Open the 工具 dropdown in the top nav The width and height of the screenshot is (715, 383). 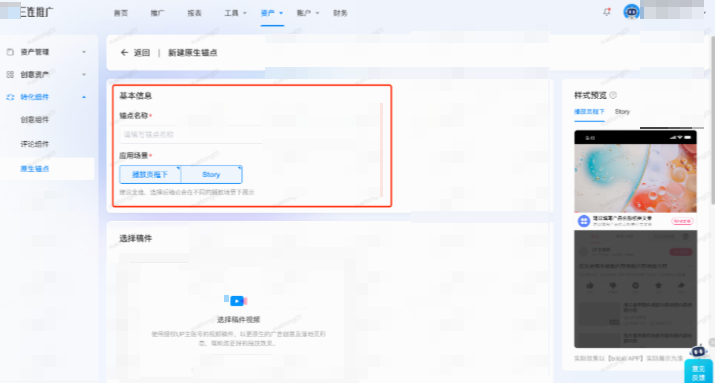(x=235, y=13)
